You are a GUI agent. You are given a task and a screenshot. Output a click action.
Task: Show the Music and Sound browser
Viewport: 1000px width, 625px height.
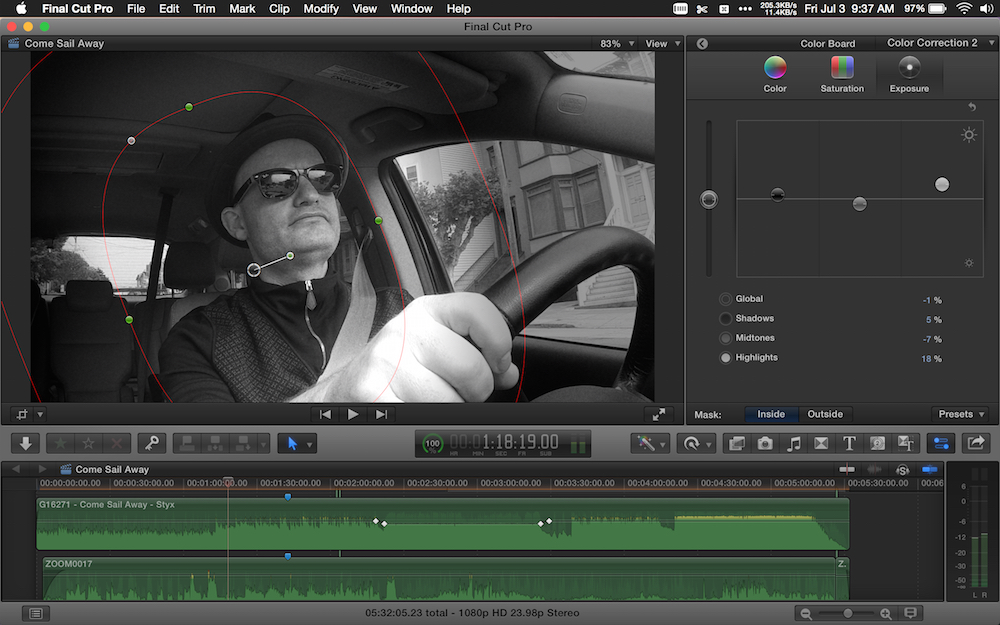pos(793,443)
